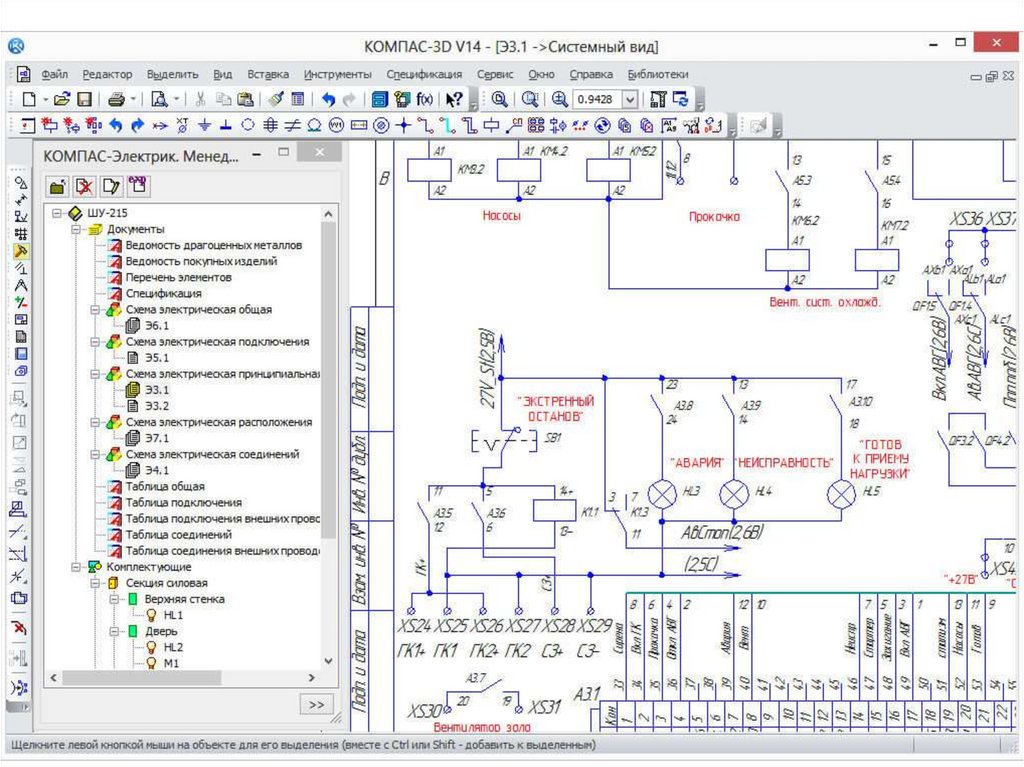Click the >> button below the tree

pos(316,704)
